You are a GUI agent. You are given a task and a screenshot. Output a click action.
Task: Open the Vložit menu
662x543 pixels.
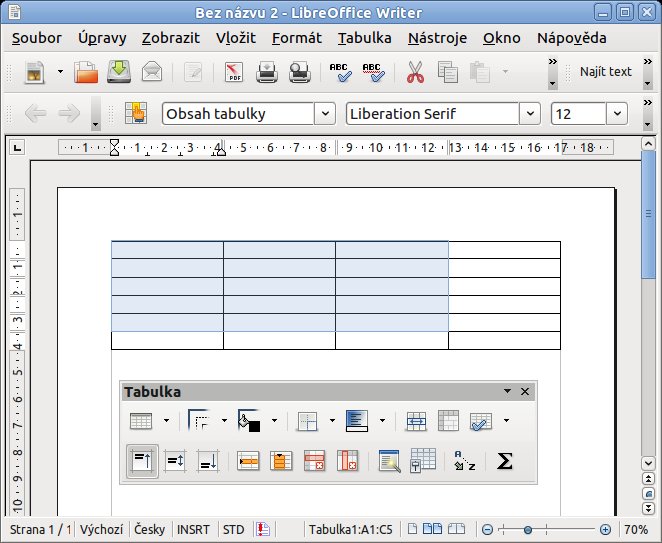236,38
